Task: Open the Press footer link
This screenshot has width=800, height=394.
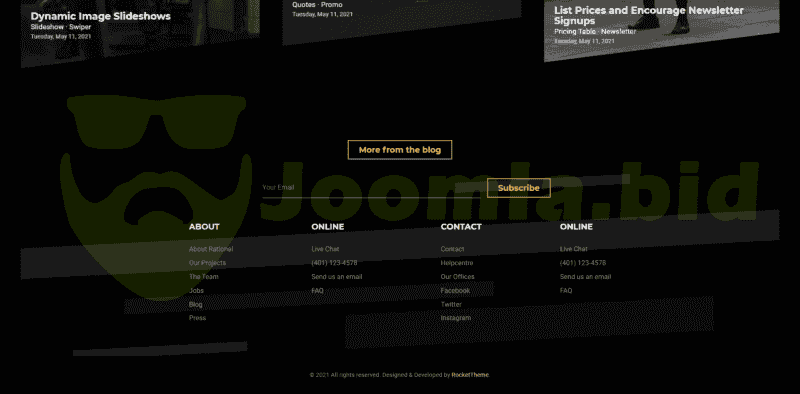Action: [x=197, y=317]
